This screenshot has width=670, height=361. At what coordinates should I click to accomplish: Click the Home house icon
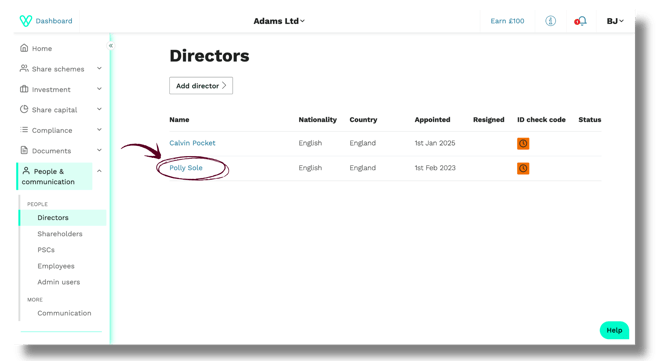[x=24, y=48]
